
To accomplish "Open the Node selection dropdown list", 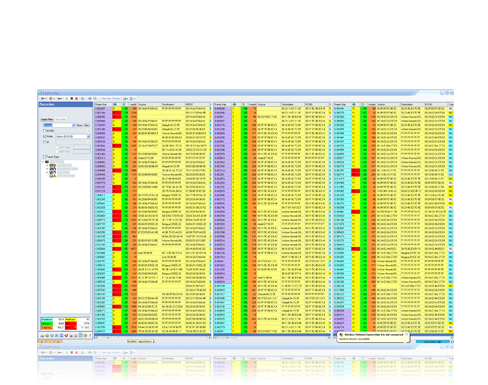I will 88,137.
